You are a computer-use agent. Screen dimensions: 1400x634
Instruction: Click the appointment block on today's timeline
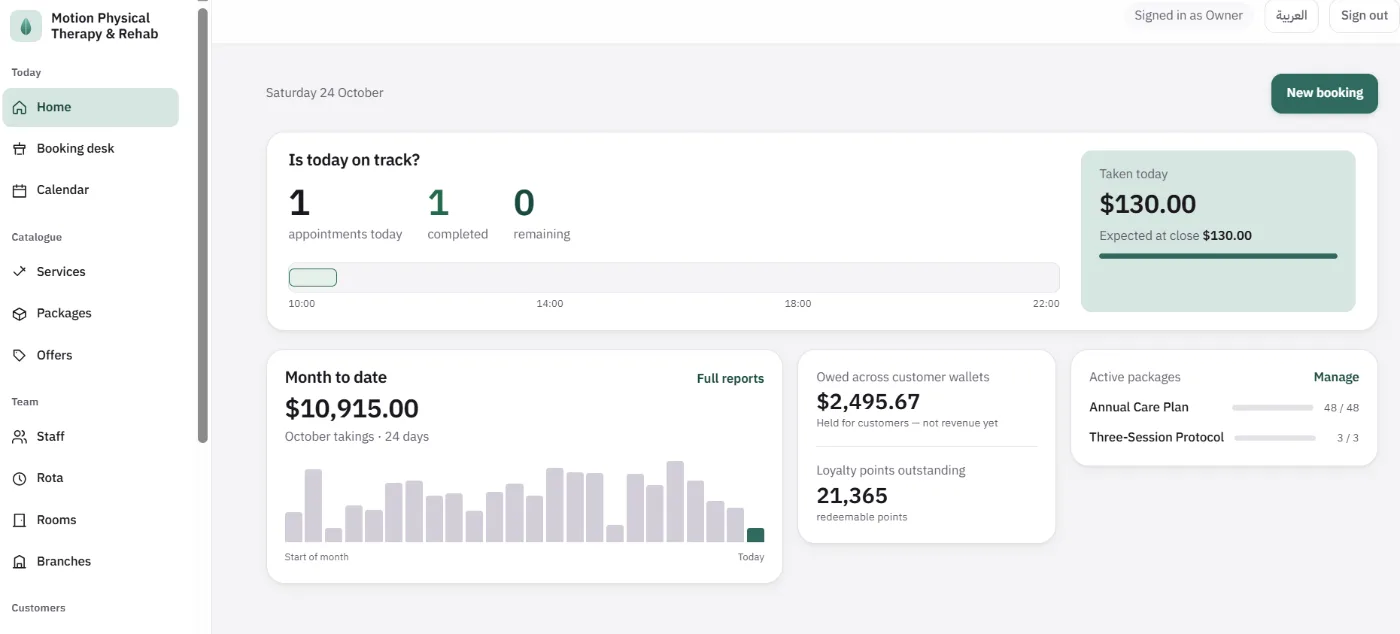[x=313, y=278]
